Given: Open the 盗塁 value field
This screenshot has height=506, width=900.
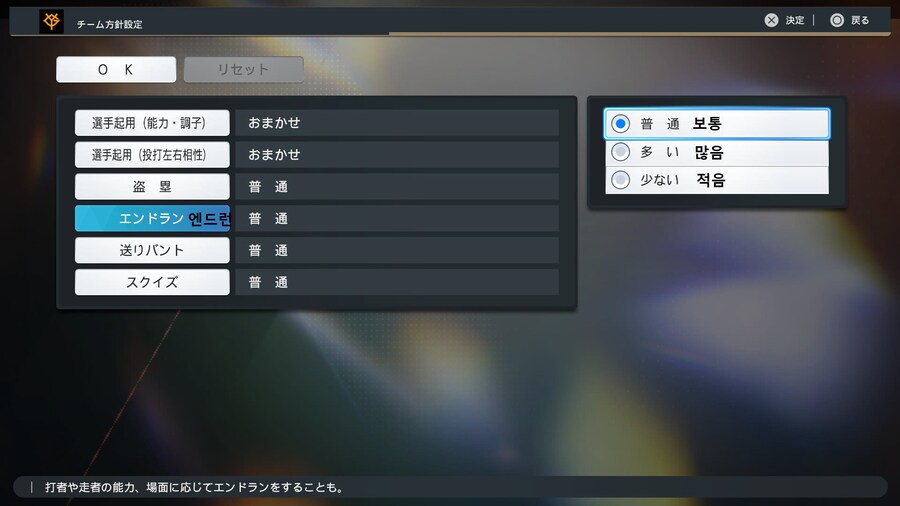Looking at the screenshot, I should (x=396, y=187).
